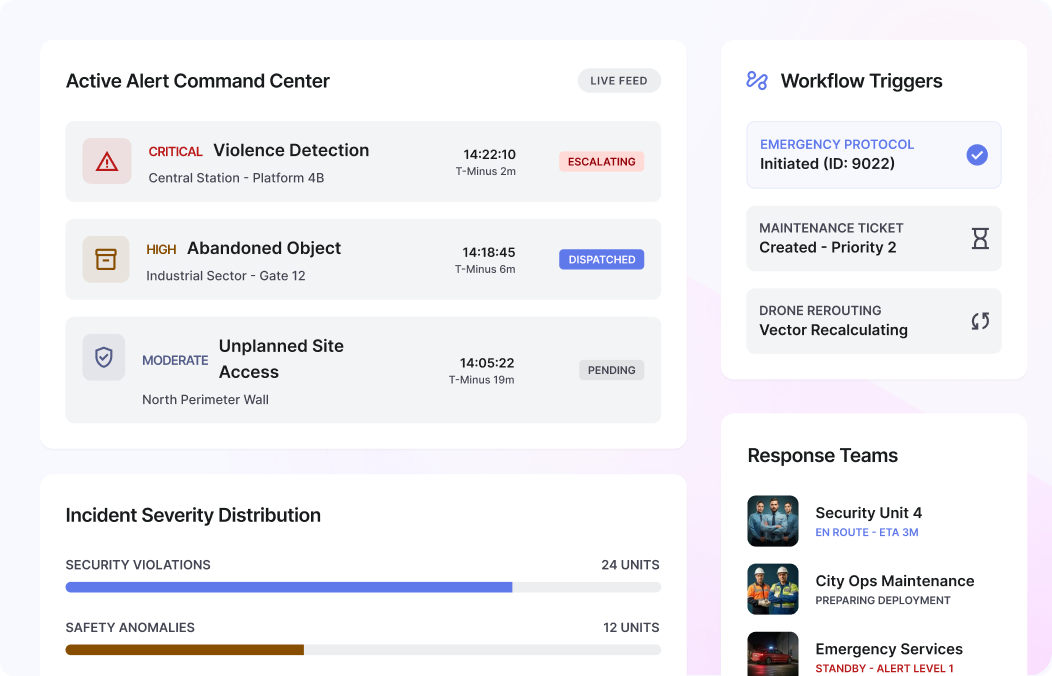Click the shield icon for Unplanned Site Access
Image resolution: width=1052 pixels, height=676 pixels.
pos(104,357)
